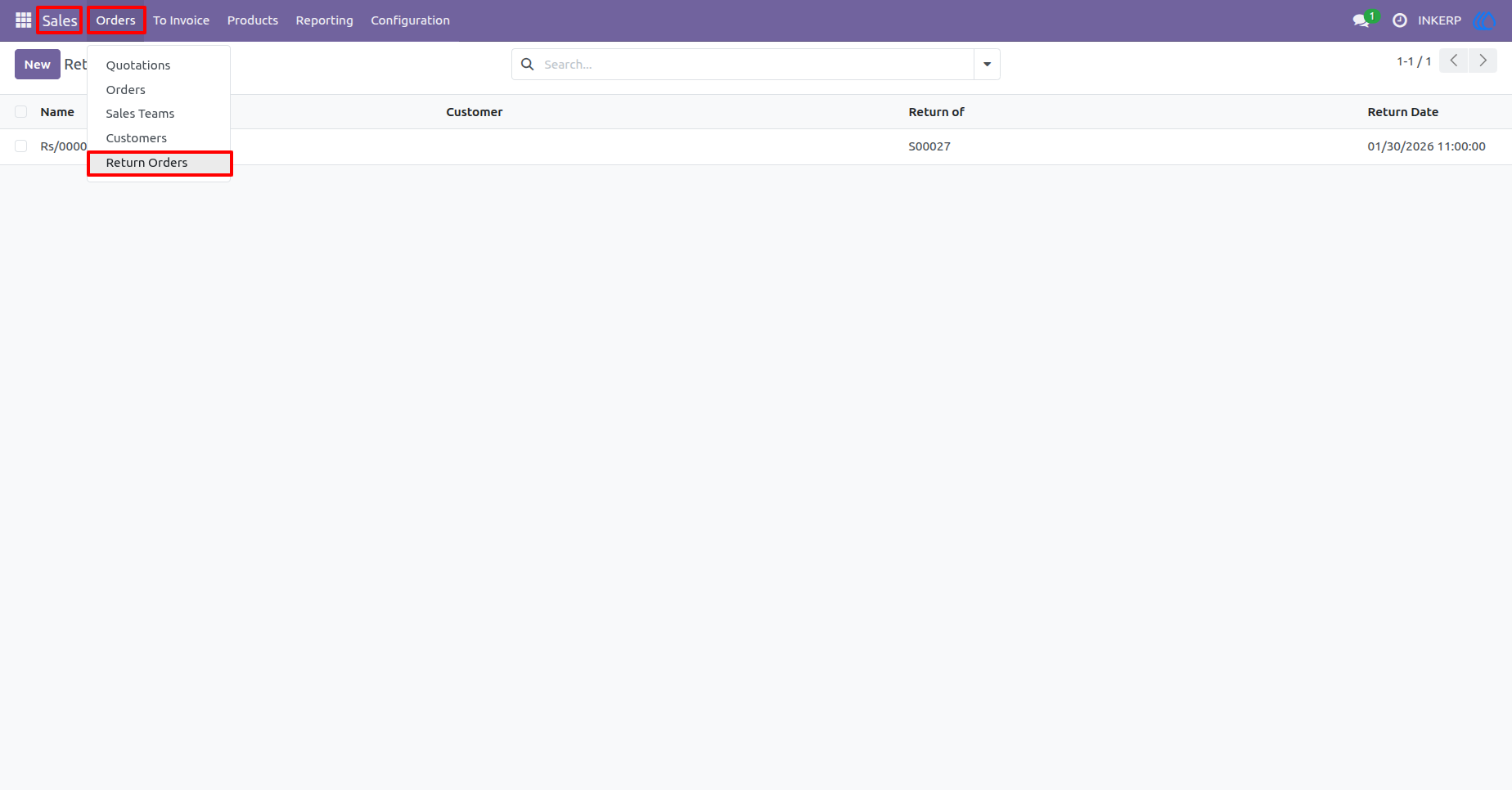This screenshot has height=790, width=1512.
Task: Open the chat messages icon
Action: (x=1361, y=20)
